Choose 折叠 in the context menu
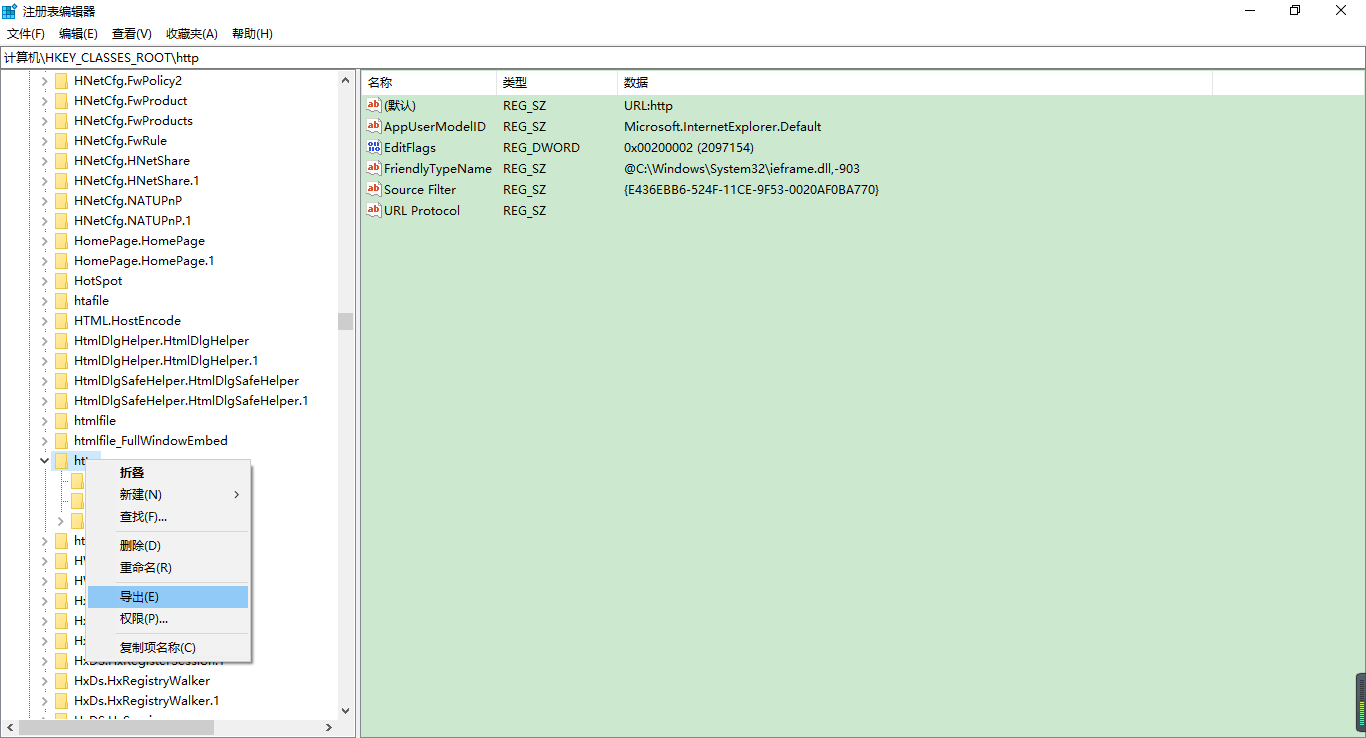The height and width of the screenshot is (738, 1366). (x=168, y=473)
